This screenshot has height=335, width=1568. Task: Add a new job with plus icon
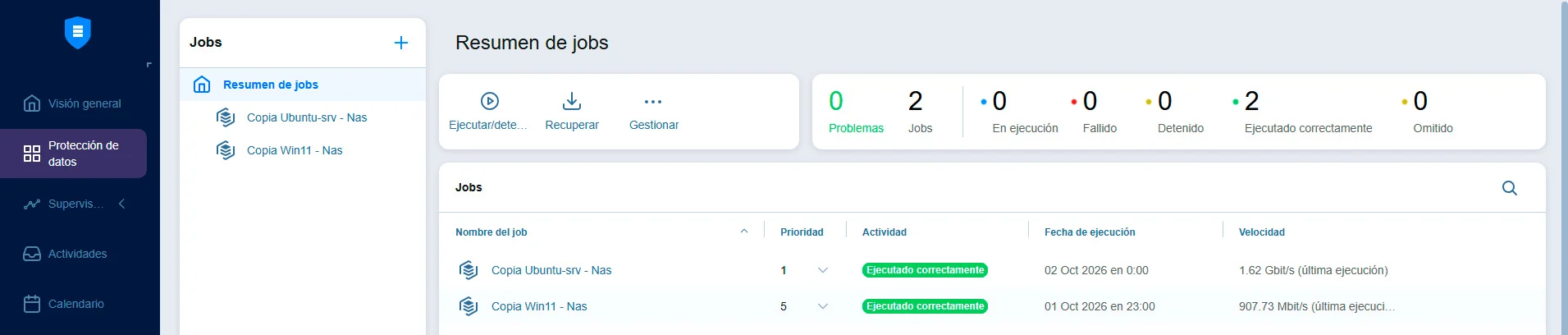(401, 43)
